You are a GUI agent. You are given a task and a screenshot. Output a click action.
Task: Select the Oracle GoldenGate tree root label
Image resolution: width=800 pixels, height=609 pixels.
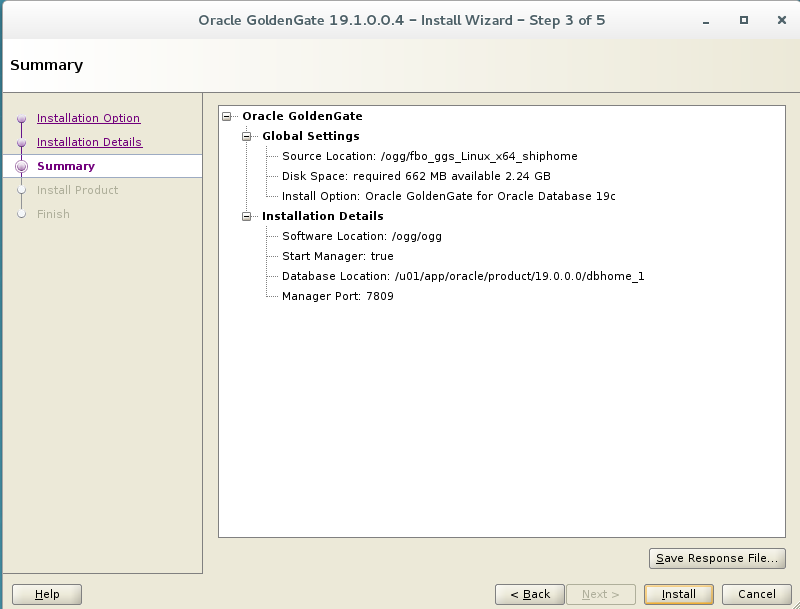302,116
